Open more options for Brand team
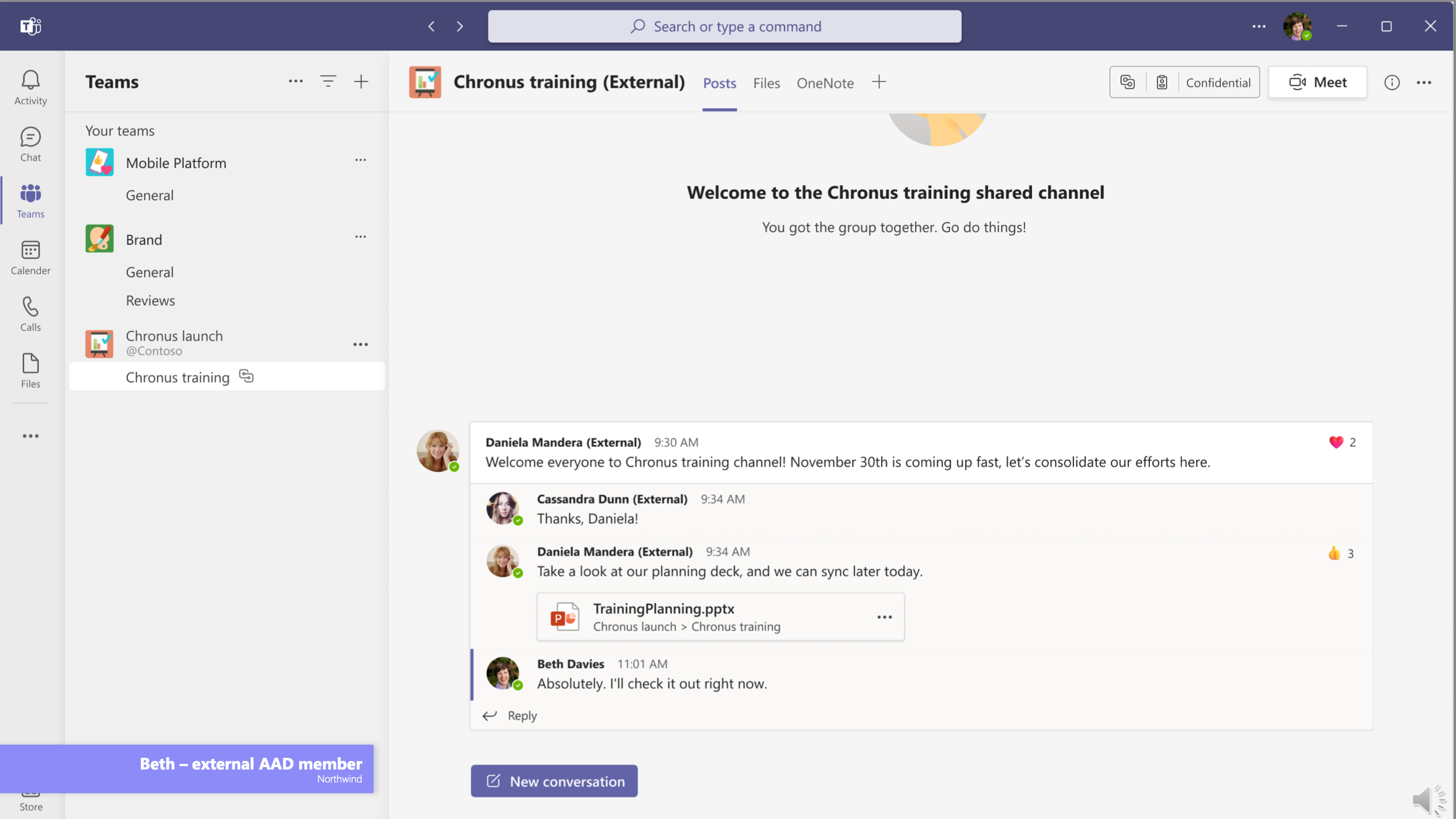Image resolution: width=1456 pixels, height=819 pixels. [x=360, y=237]
